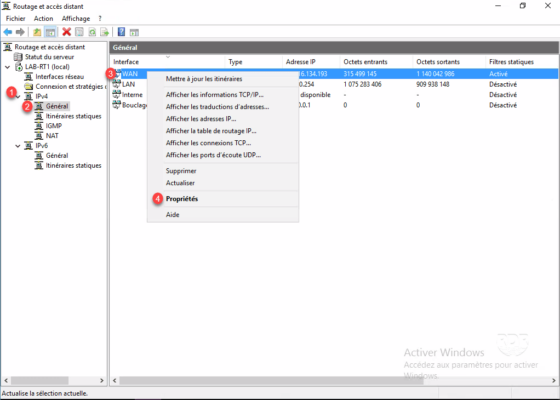This screenshot has height=400, width=560.
Task: Choose Afficher les connexions TCP
Action: click(x=223, y=143)
